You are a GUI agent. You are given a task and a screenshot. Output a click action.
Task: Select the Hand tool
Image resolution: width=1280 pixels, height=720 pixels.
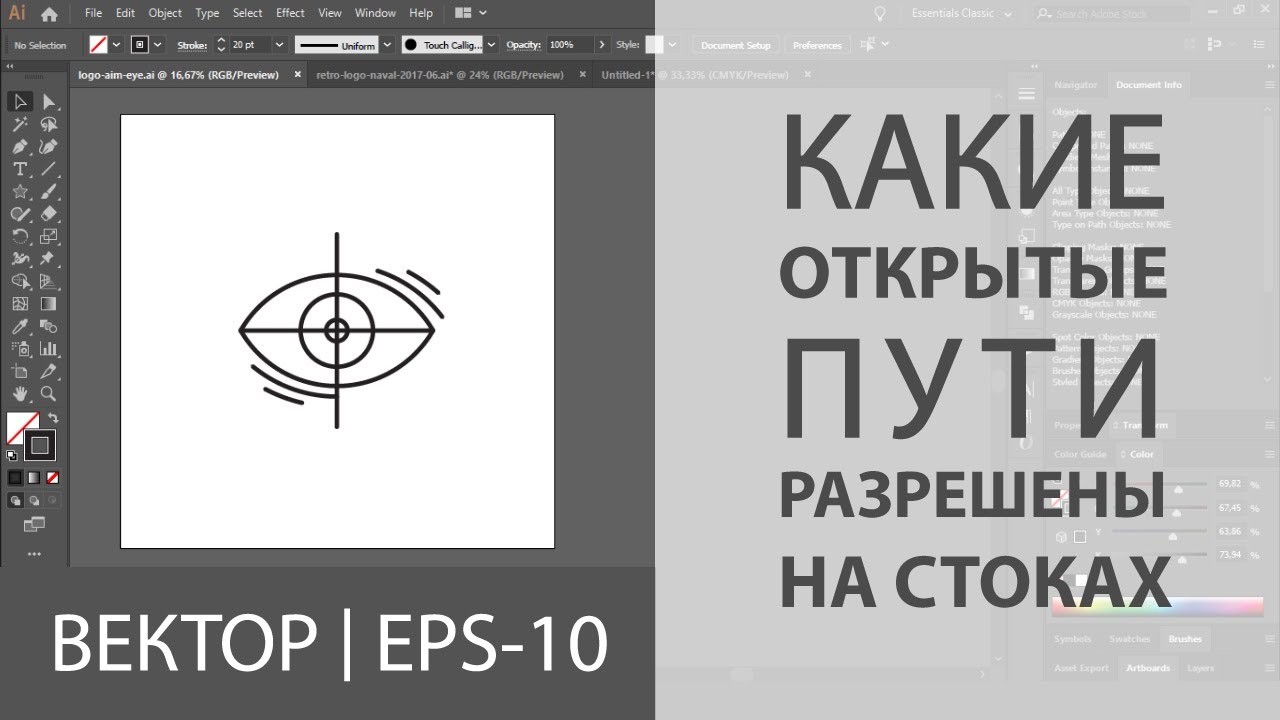pyautogui.click(x=20, y=394)
